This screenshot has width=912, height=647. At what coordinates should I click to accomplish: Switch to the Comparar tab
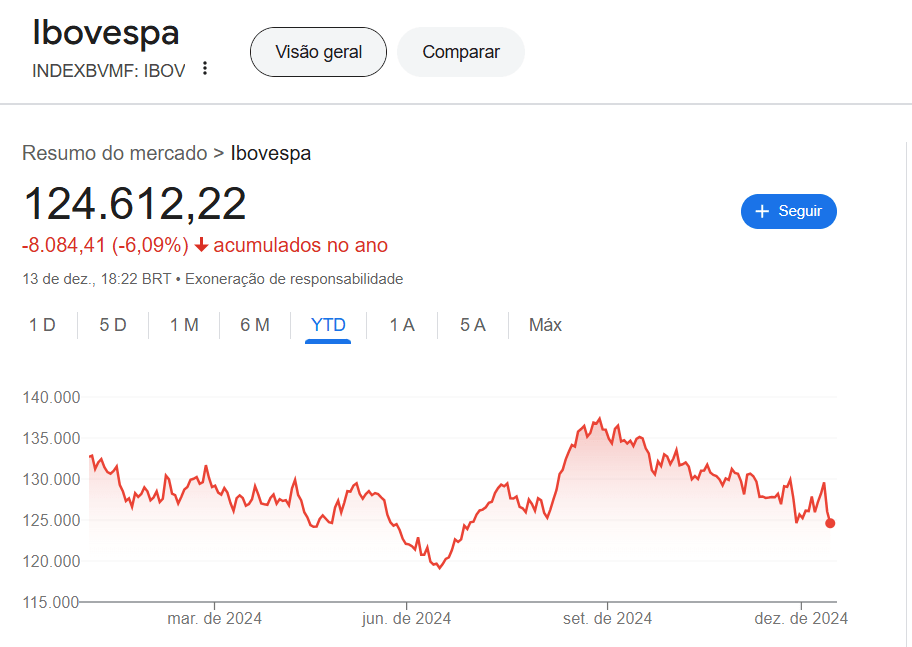click(x=460, y=52)
